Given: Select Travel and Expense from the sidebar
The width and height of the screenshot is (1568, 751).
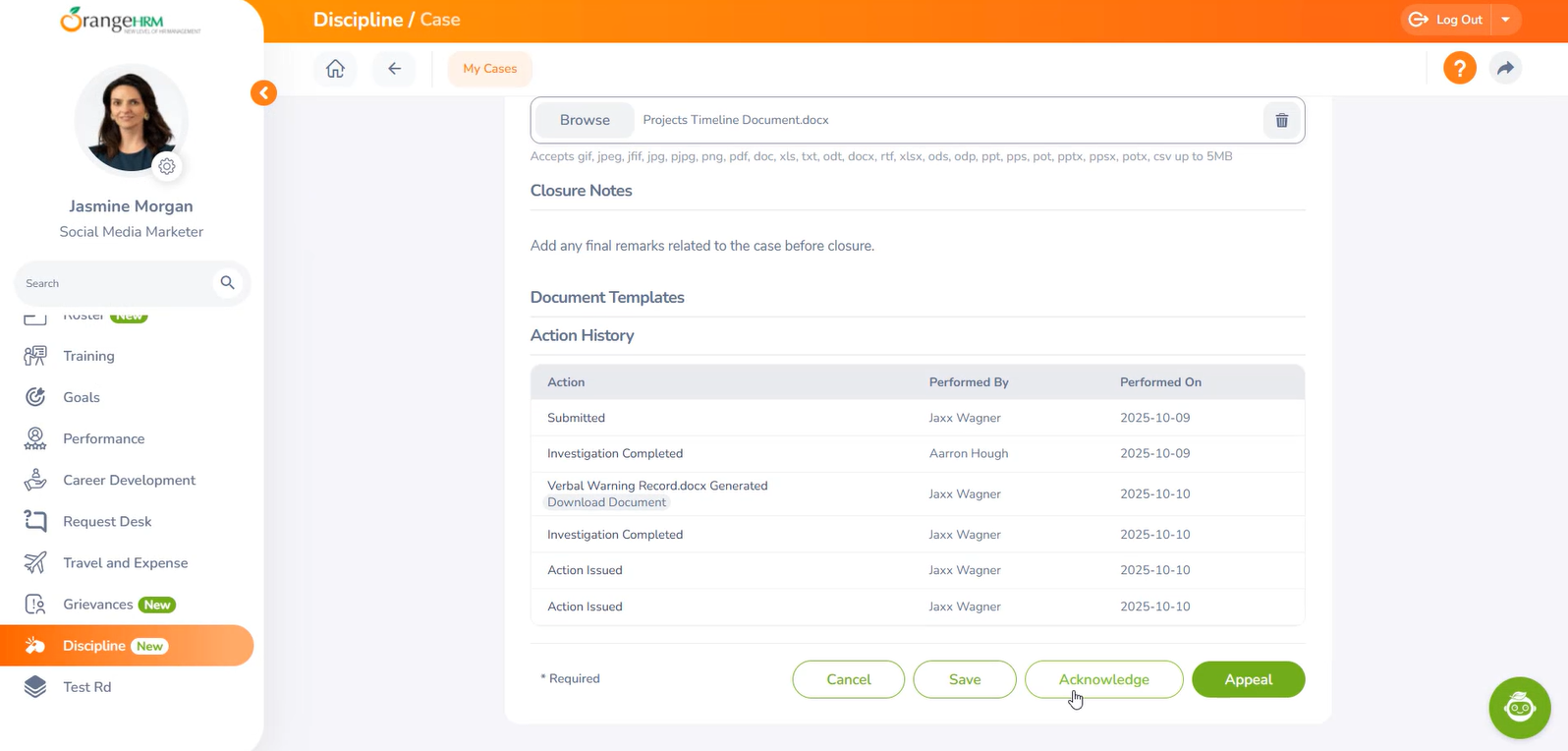Looking at the screenshot, I should click(125, 563).
